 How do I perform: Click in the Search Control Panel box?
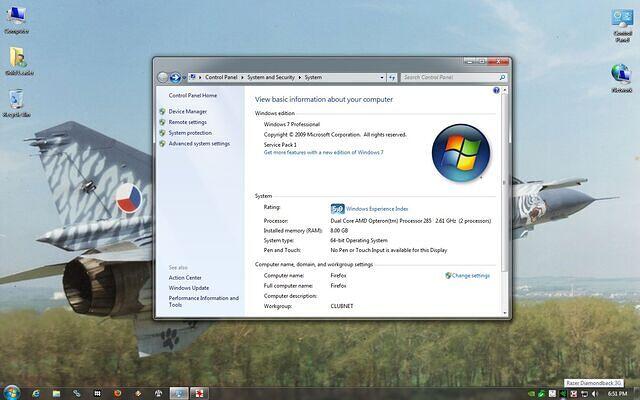(x=448, y=77)
